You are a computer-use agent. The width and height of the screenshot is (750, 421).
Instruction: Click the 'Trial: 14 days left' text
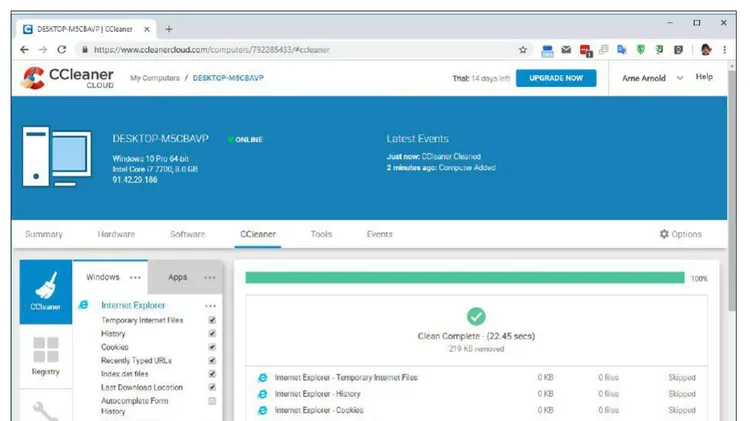[x=481, y=78]
